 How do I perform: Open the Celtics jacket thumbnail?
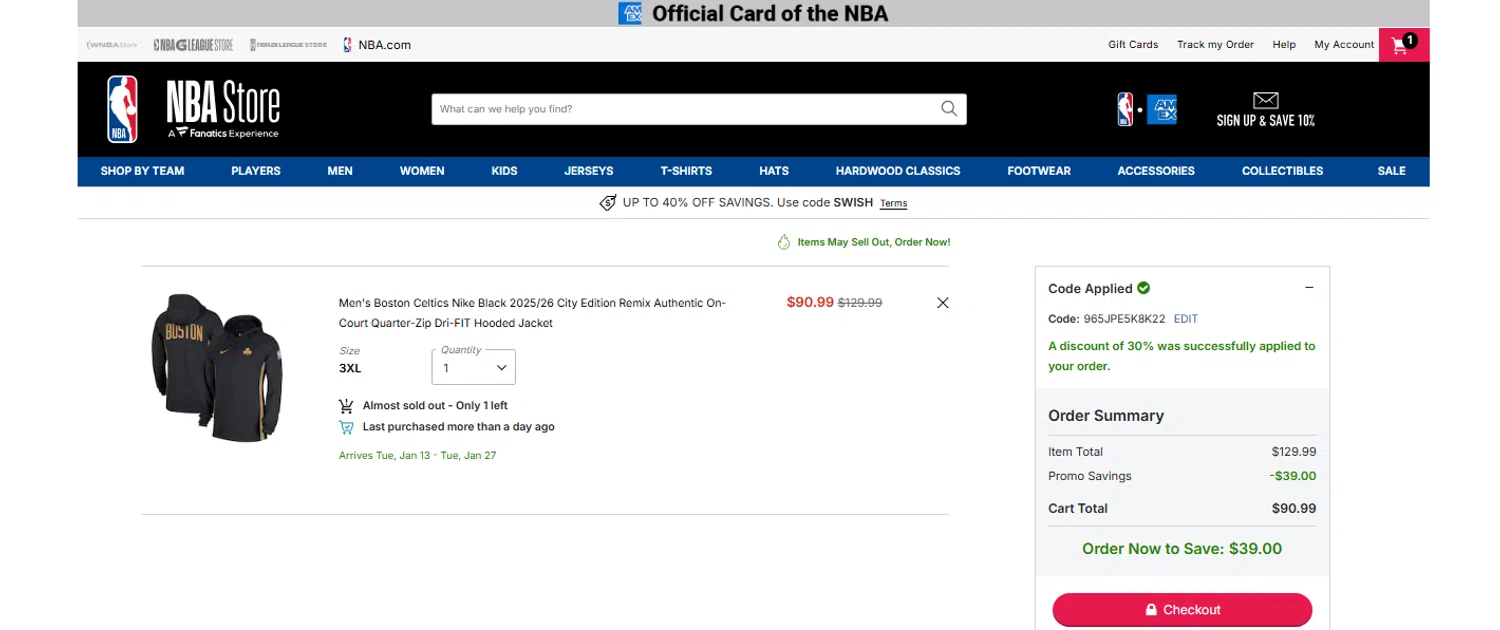[217, 367]
